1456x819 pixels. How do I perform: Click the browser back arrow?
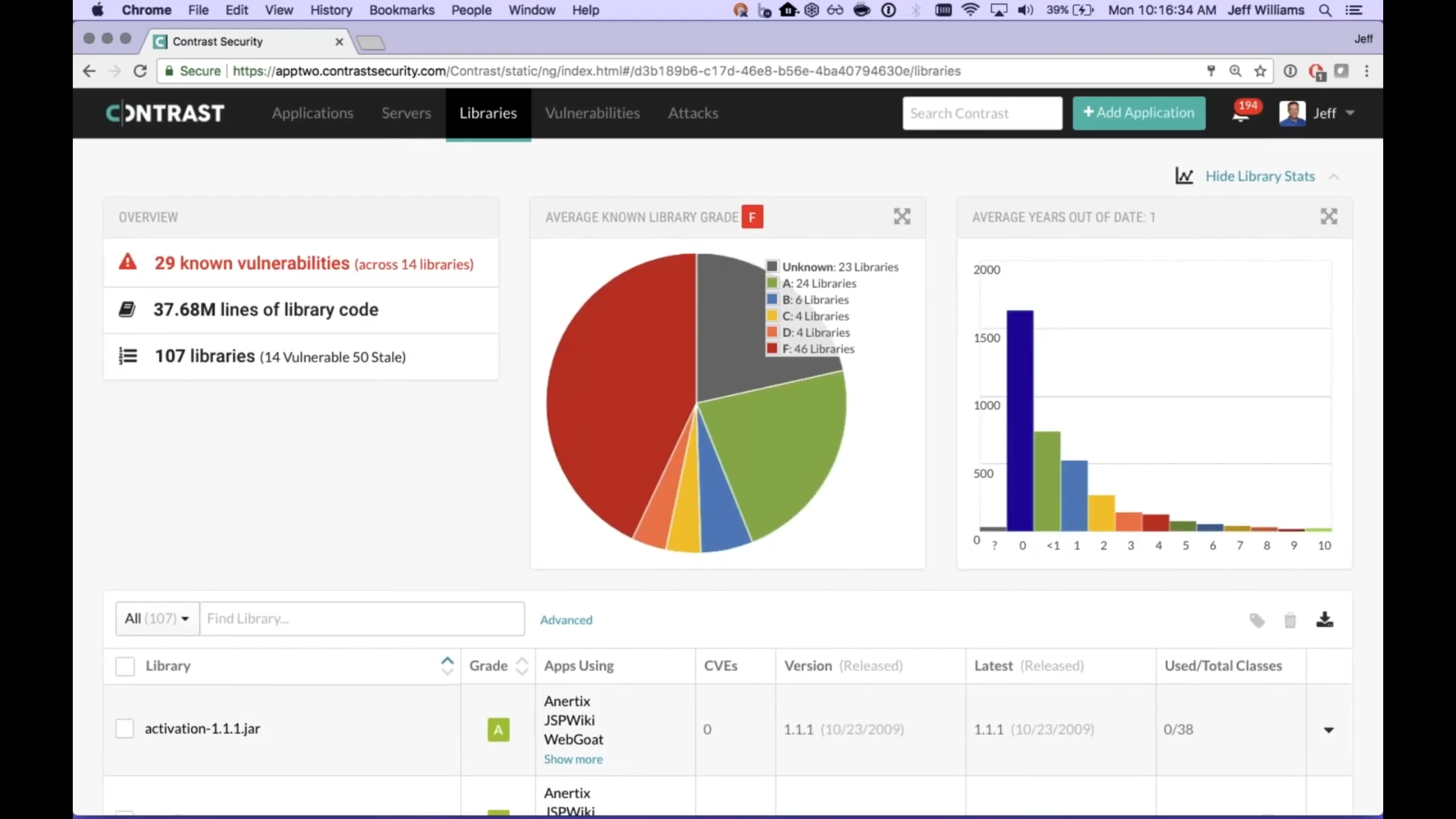89,71
